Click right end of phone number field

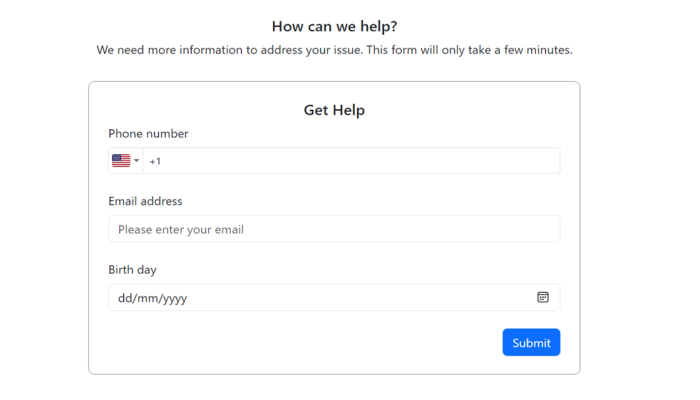pos(547,161)
